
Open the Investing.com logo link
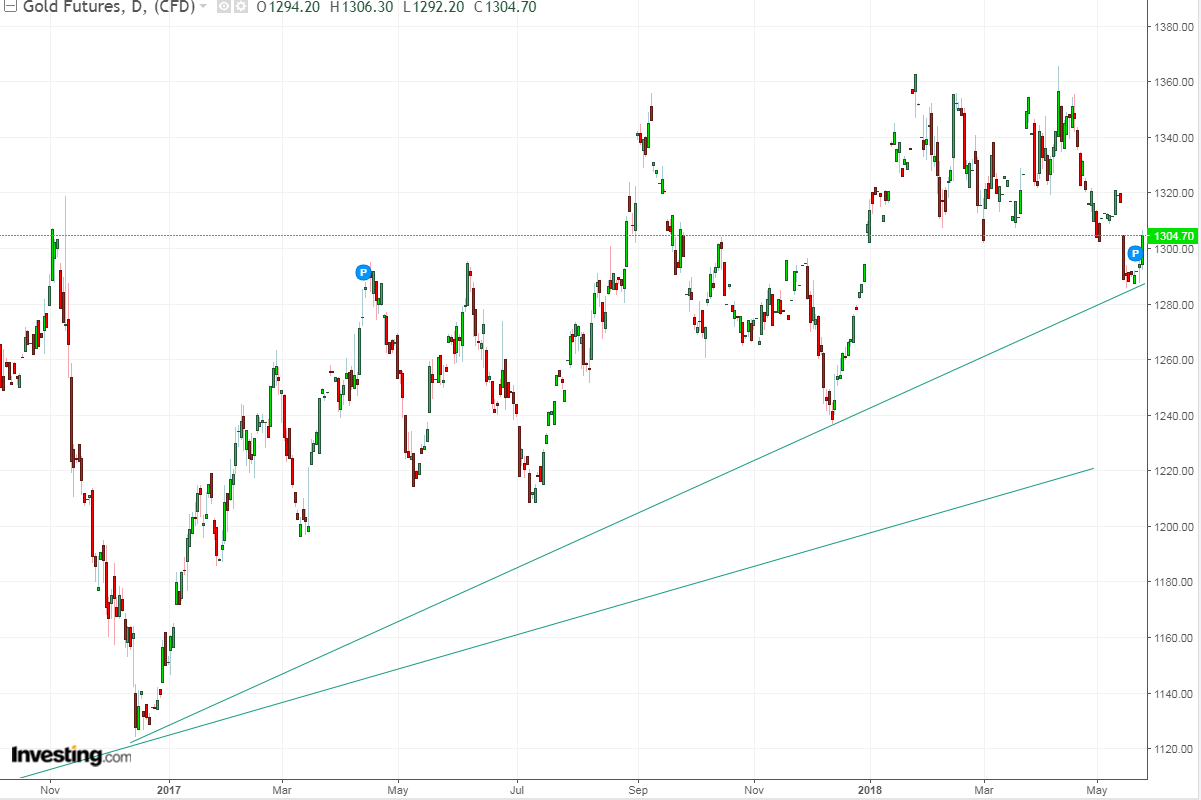pos(71,755)
